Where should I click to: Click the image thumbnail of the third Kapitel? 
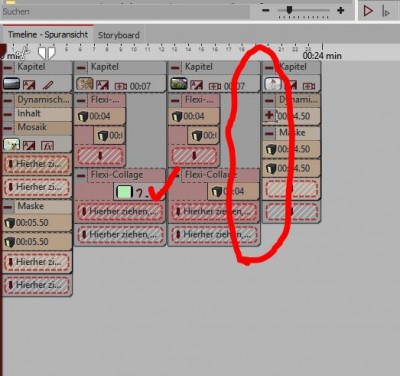click(179, 84)
